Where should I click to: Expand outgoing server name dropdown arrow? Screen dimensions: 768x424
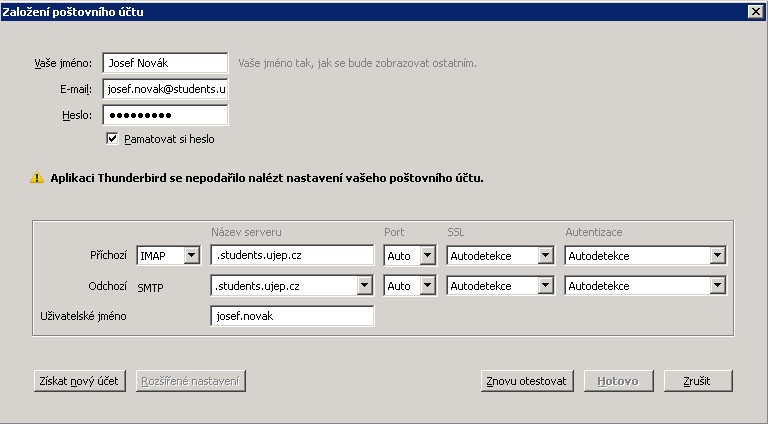pyautogui.click(x=364, y=286)
